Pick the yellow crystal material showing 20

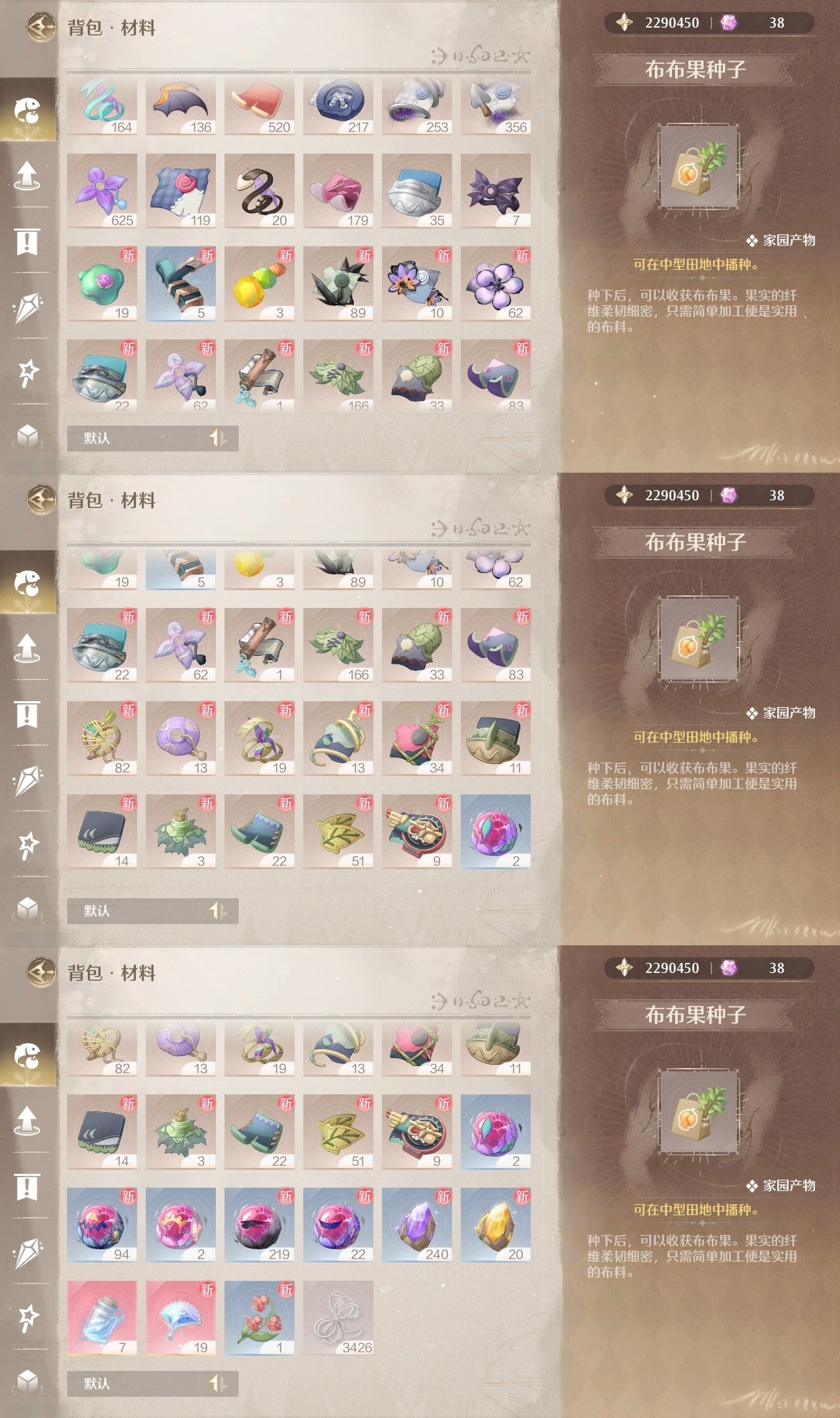click(x=495, y=1225)
